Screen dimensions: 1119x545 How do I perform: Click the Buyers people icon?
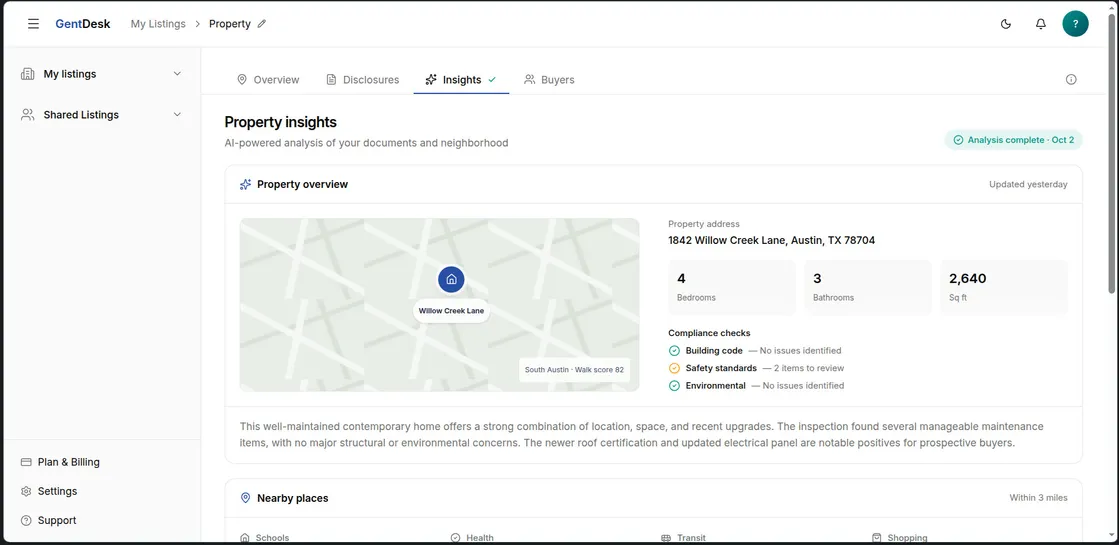(530, 80)
